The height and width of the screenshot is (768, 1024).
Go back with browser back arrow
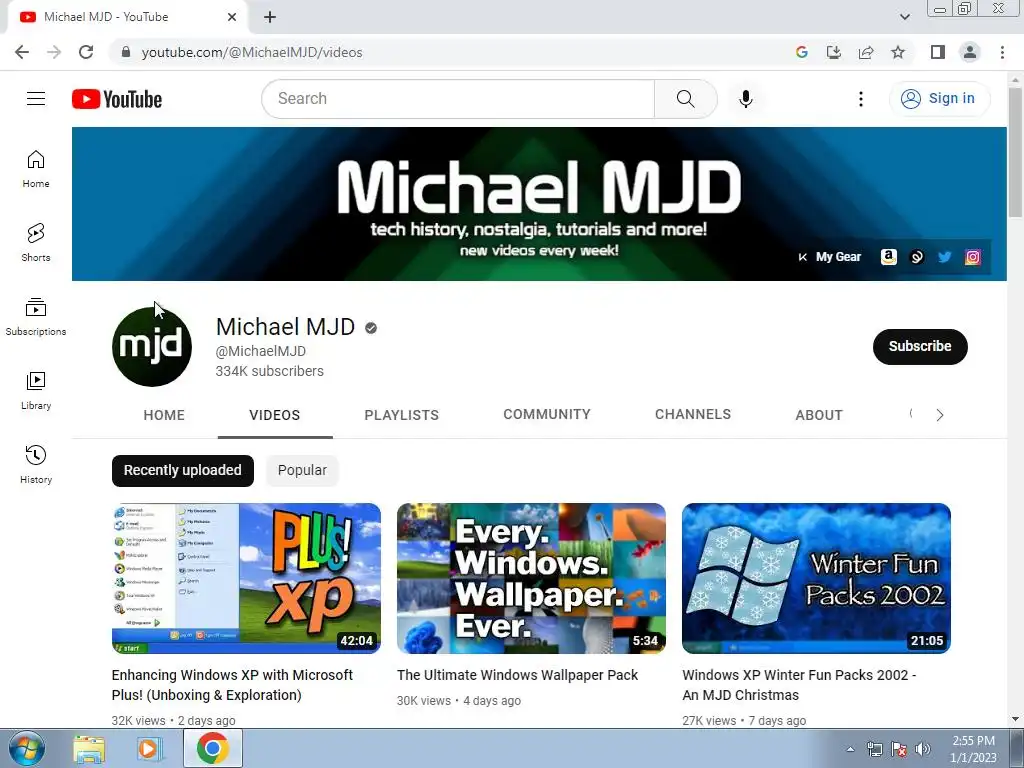point(22,52)
